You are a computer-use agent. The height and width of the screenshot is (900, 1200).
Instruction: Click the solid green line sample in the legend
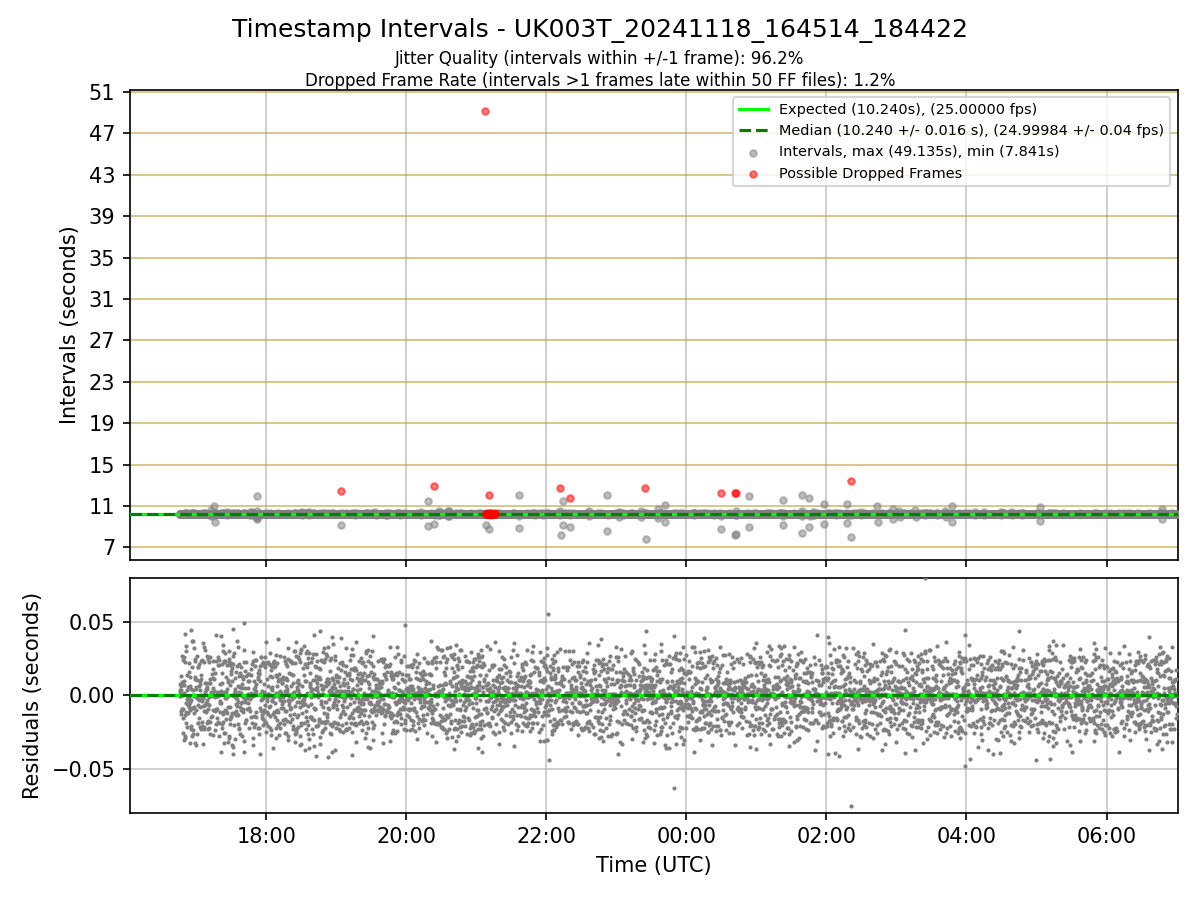pyautogui.click(x=754, y=109)
